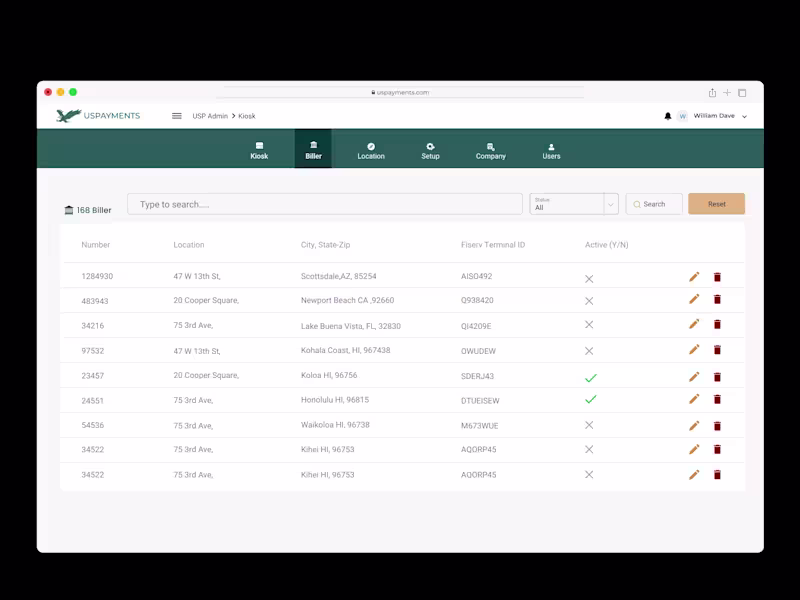This screenshot has height=600, width=800.
Task: Expand the William Dave user menu chevron
Action: [744, 117]
